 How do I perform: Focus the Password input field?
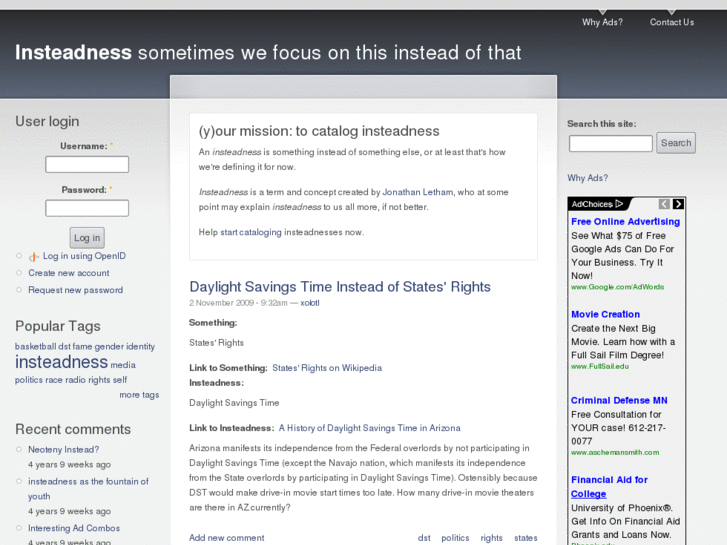click(x=87, y=208)
